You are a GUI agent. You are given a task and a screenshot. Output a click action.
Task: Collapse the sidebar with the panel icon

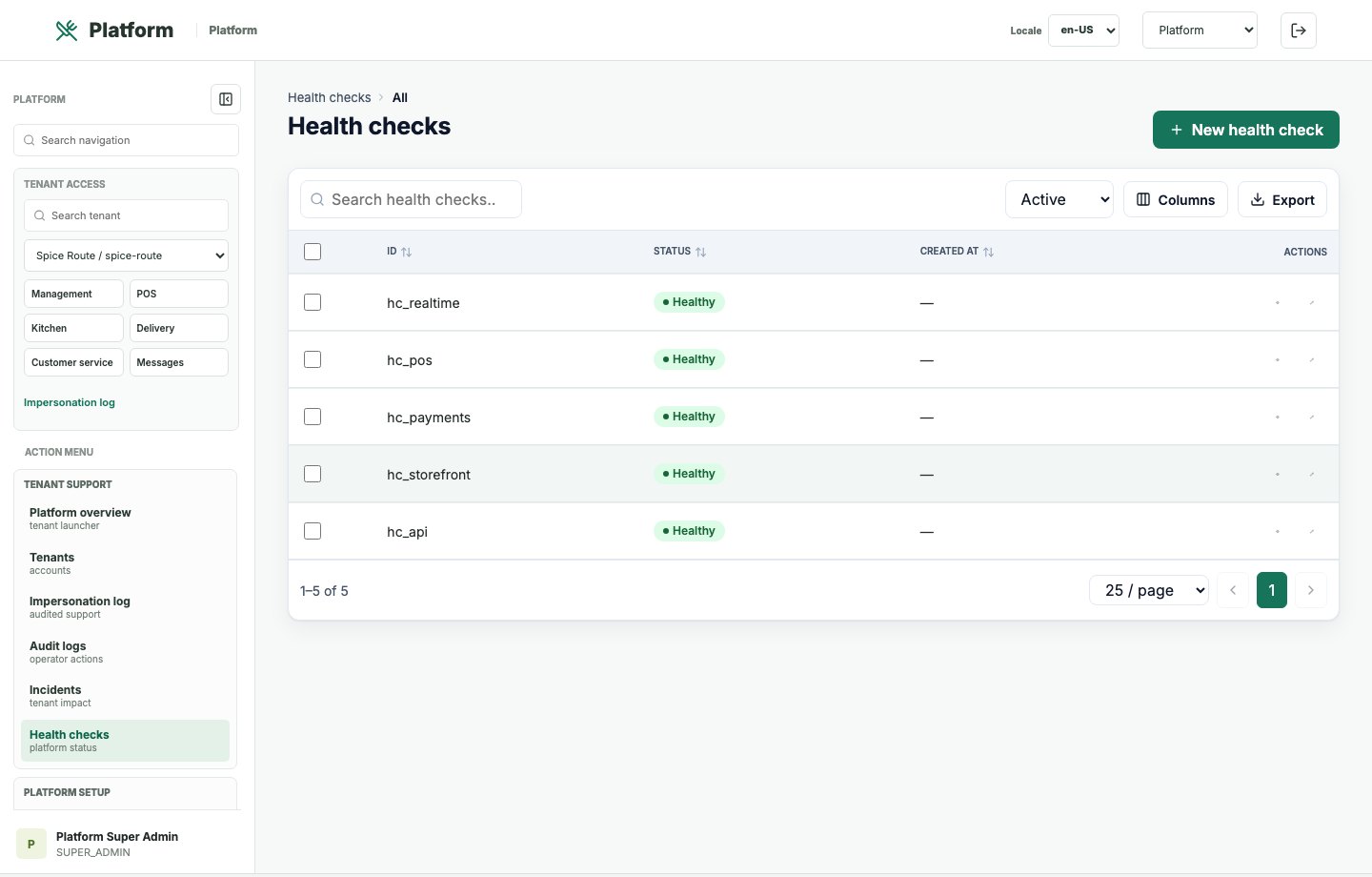click(x=226, y=99)
